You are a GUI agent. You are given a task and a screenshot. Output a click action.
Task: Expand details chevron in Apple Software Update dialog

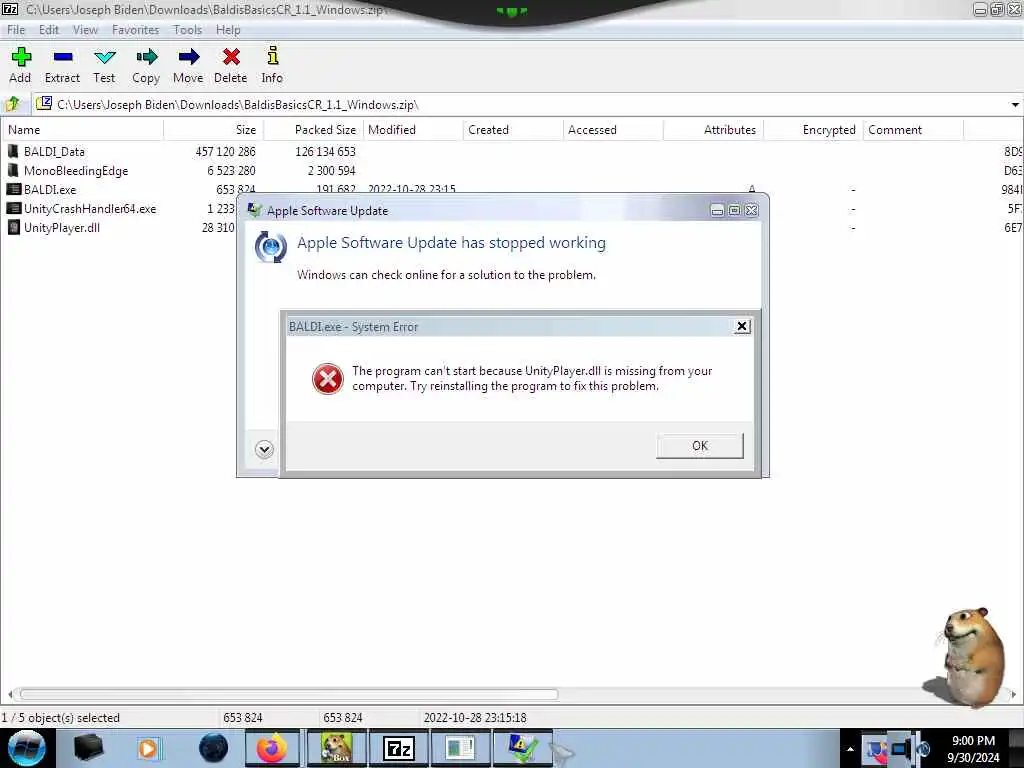click(x=264, y=449)
